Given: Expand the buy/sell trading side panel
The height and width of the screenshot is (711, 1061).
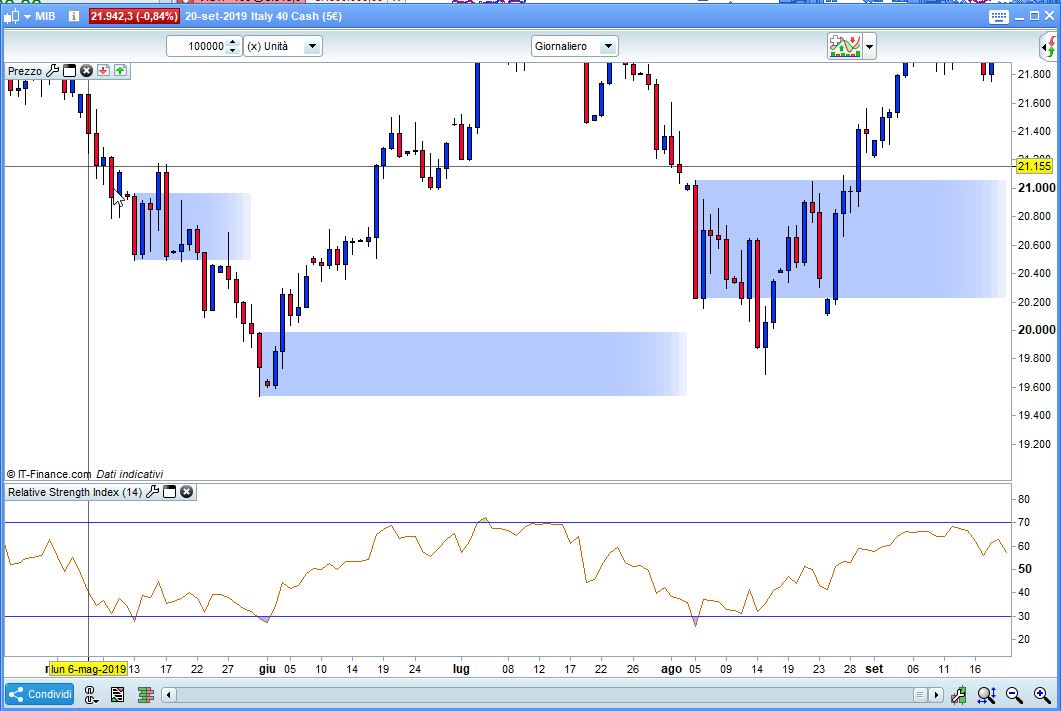Looking at the screenshot, I should click(x=1049, y=47).
